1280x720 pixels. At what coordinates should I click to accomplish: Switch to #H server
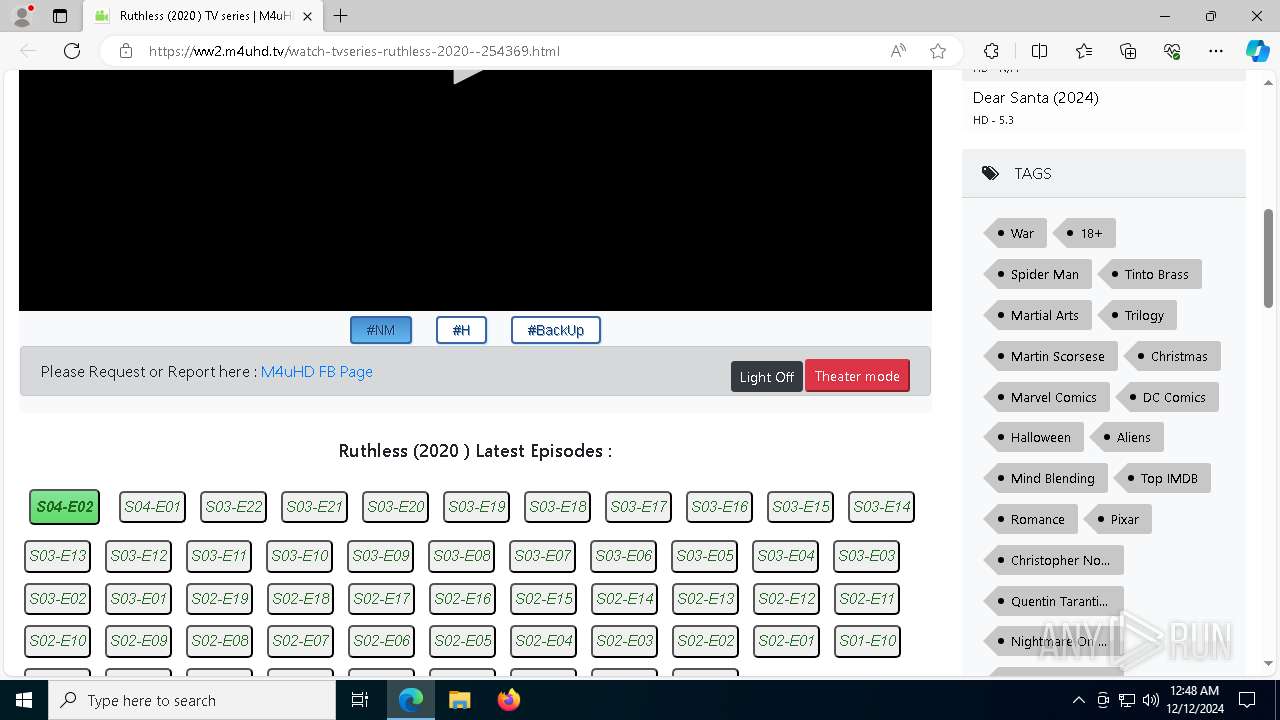pos(461,330)
